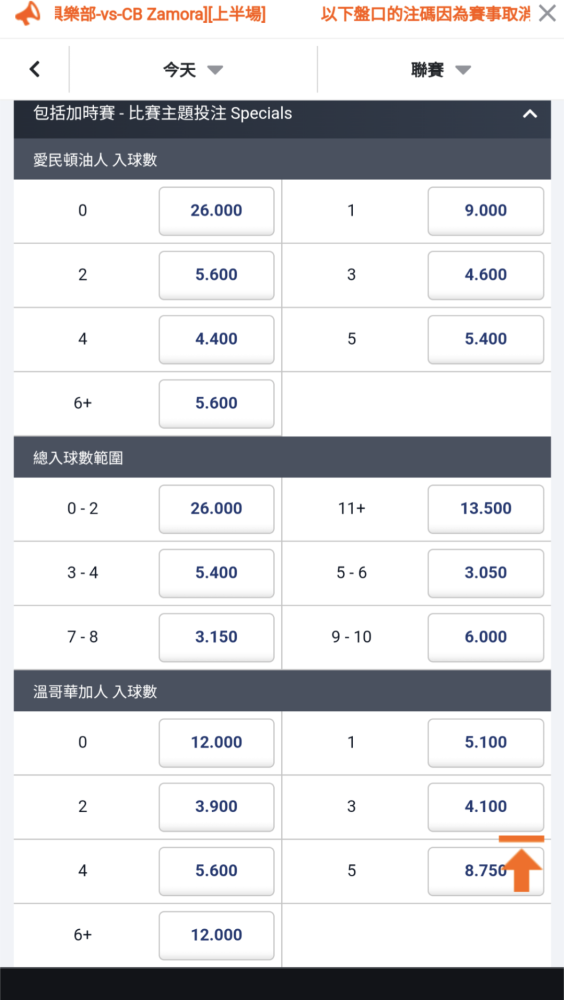Select 4.100 odds for 溫哥華加人 3 goals

coord(486,807)
